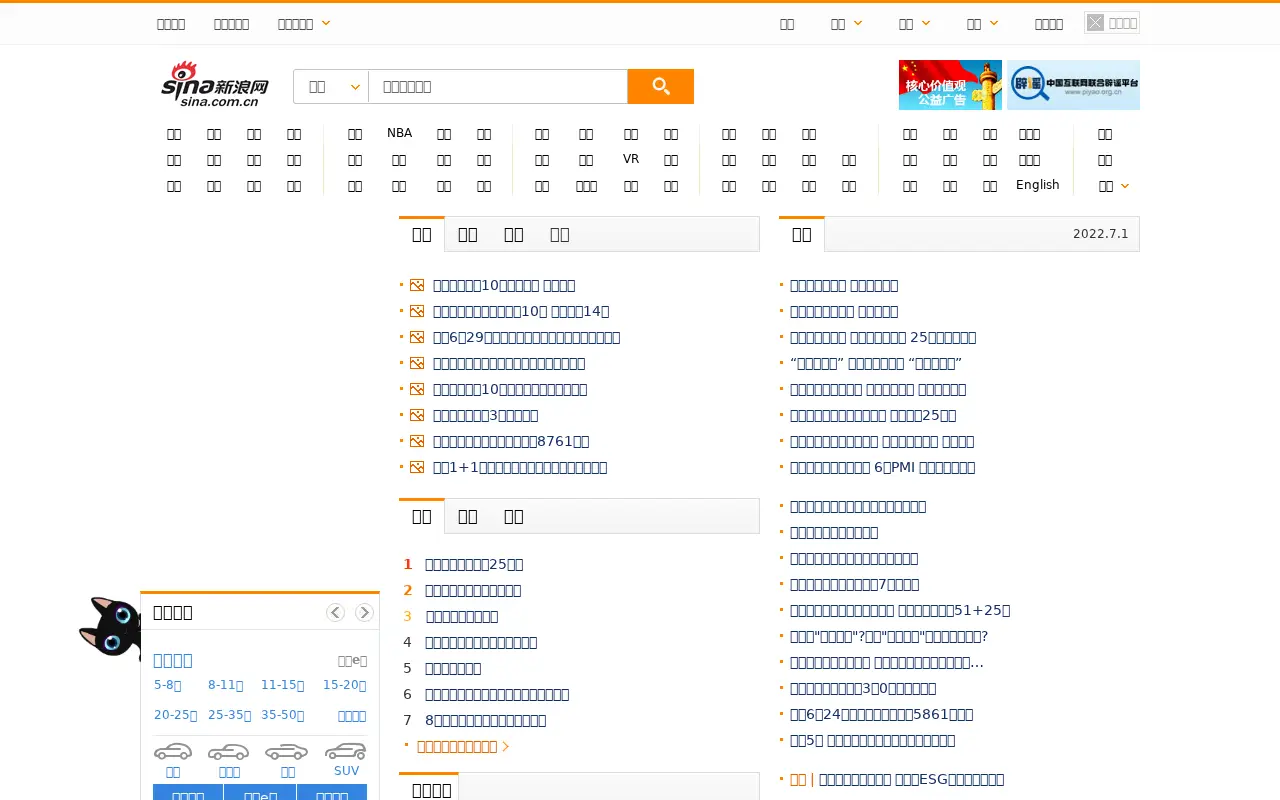Click the 2022.7.1 date label
Viewport: 1280px width, 800px height.
click(x=1100, y=234)
